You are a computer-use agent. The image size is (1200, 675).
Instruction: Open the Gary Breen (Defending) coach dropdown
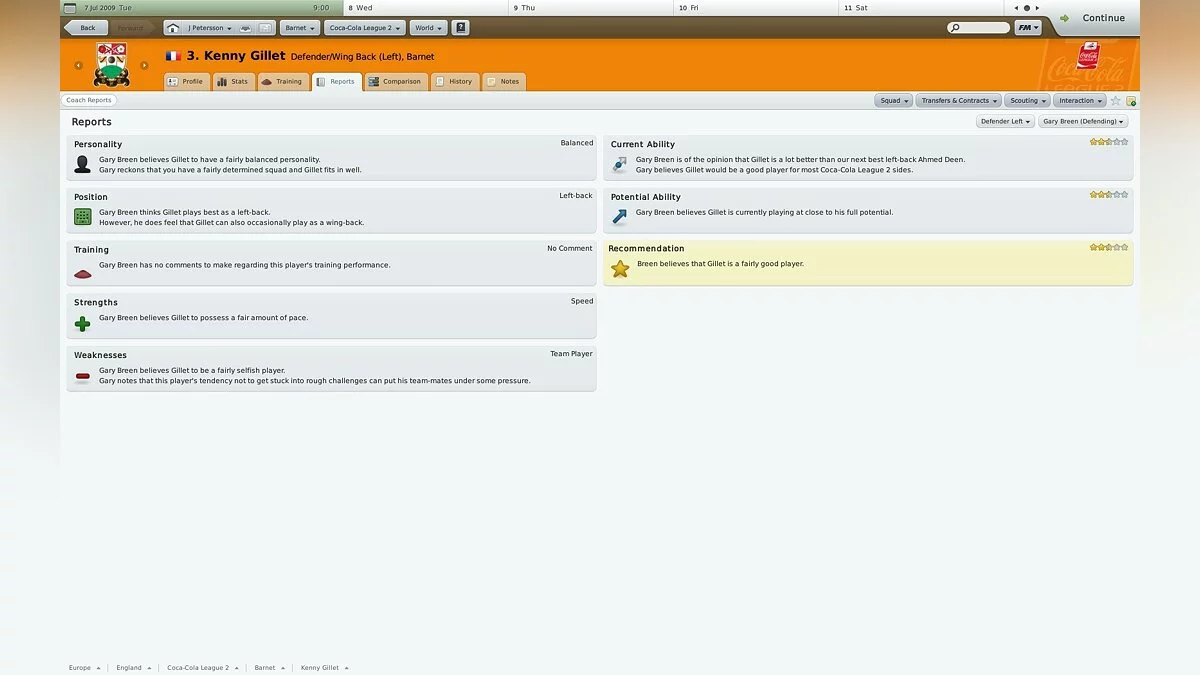click(1083, 121)
